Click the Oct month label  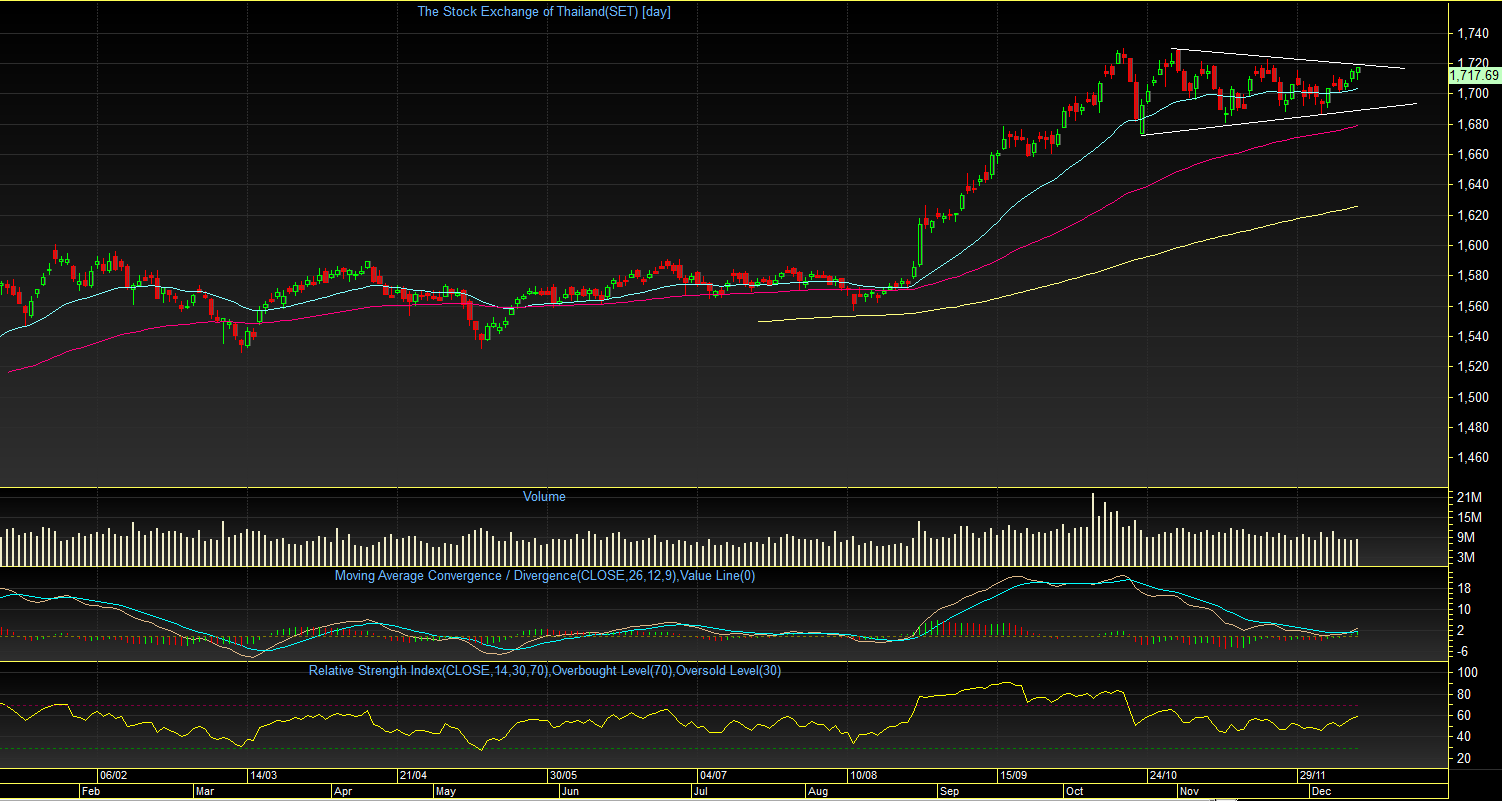pos(1075,791)
